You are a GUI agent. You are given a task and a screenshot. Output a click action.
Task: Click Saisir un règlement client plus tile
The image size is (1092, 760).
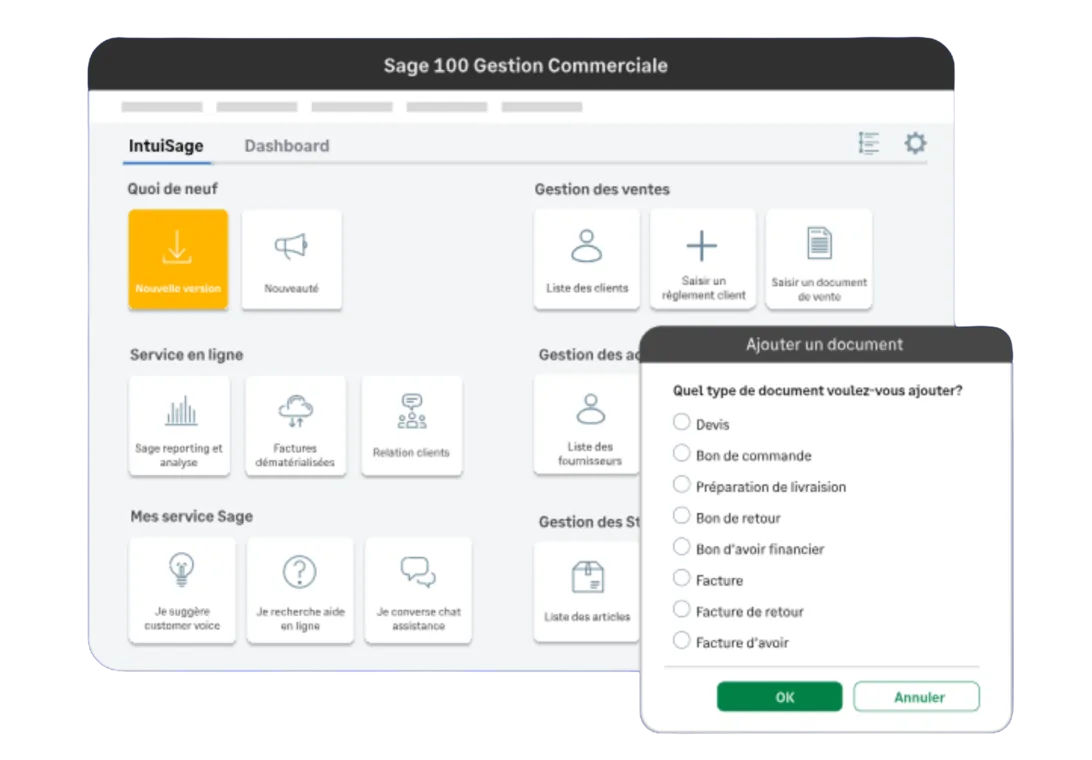click(703, 259)
